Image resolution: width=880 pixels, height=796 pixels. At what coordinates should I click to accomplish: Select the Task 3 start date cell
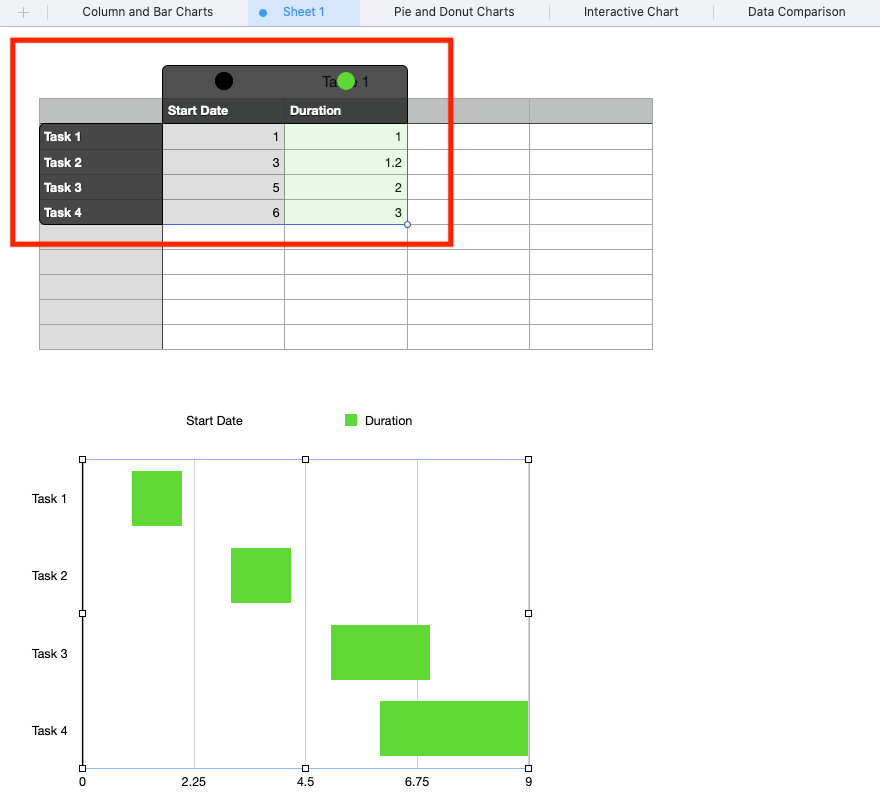click(x=223, y=187)
